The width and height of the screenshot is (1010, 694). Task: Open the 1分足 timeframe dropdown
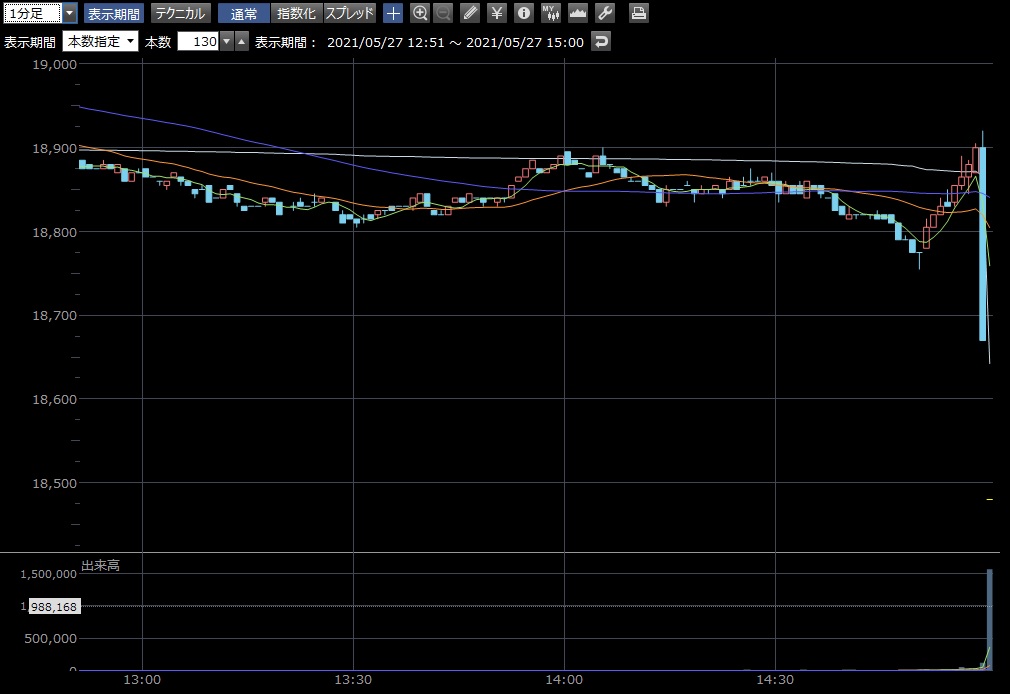point(69,13)
